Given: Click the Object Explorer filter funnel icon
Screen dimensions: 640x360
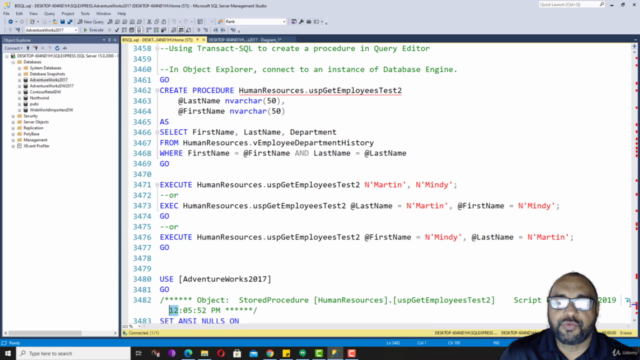Looking at the screenshot, I should (x=50, y=48).
